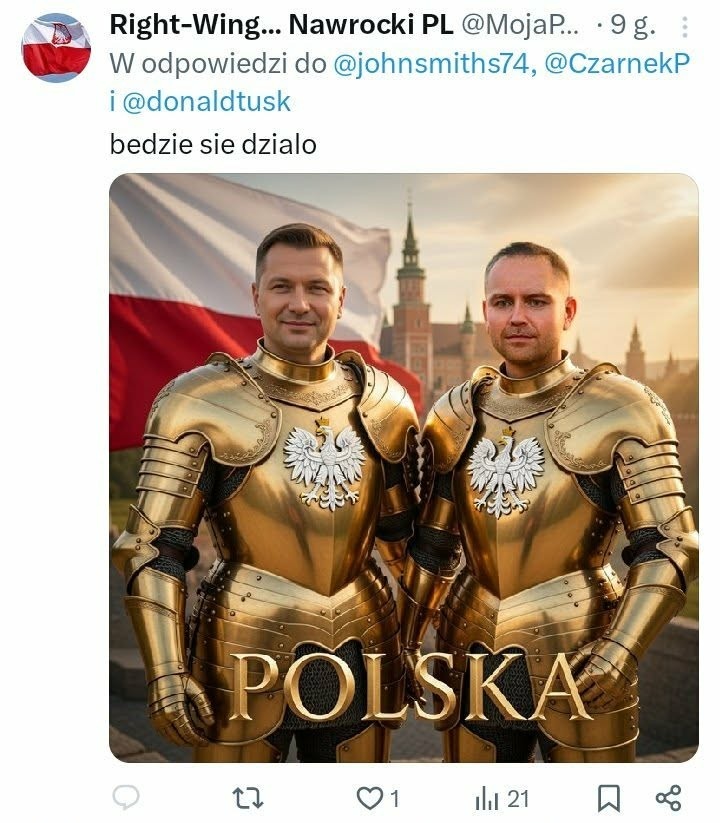720x823 pixels.
Task: Open @donaldtusk mention link
Action: (206, 101)
